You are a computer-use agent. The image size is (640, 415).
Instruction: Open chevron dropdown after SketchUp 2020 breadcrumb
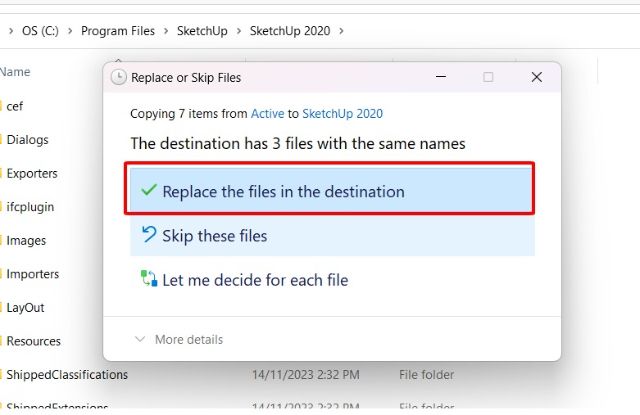pyautogui.click(x=342, y=31)
